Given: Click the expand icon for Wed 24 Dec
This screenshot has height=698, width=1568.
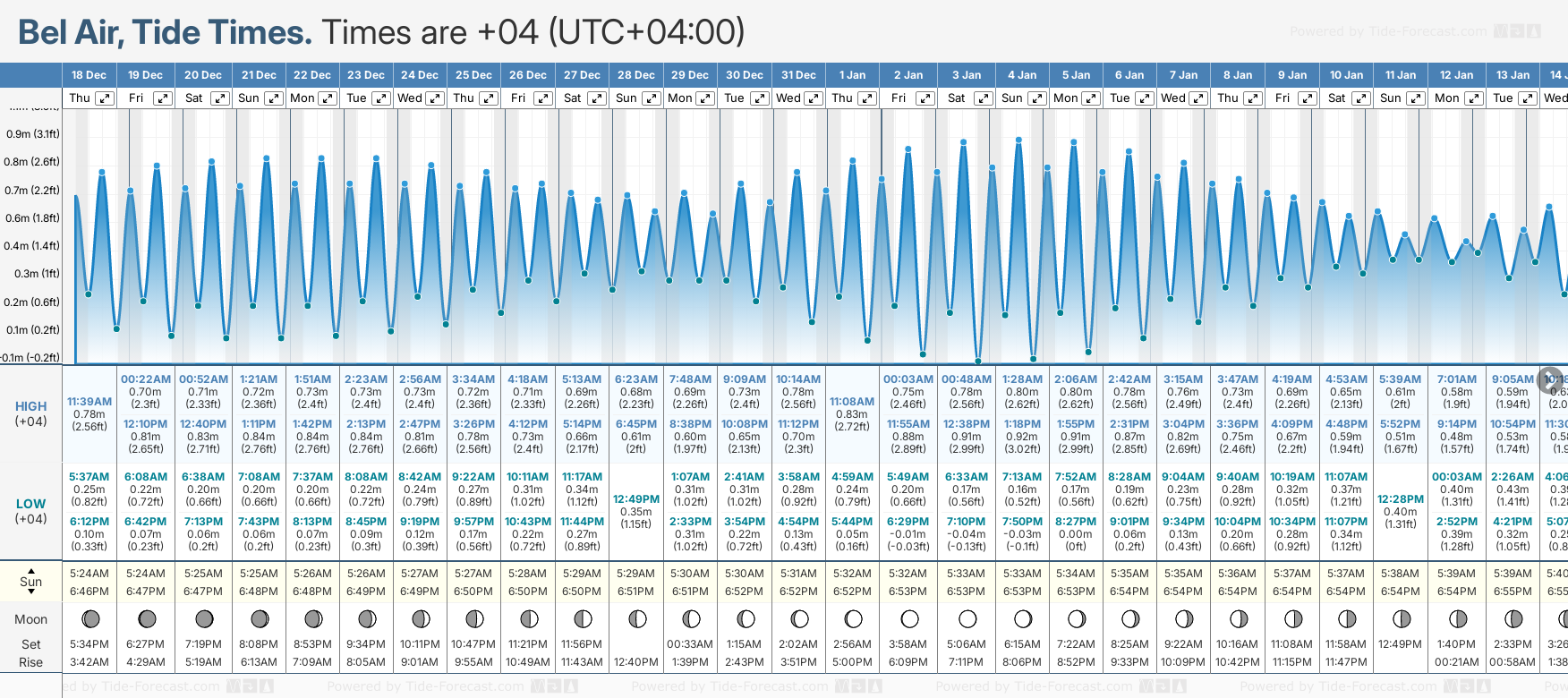Looking at the screenshot, I should [435, 98].
